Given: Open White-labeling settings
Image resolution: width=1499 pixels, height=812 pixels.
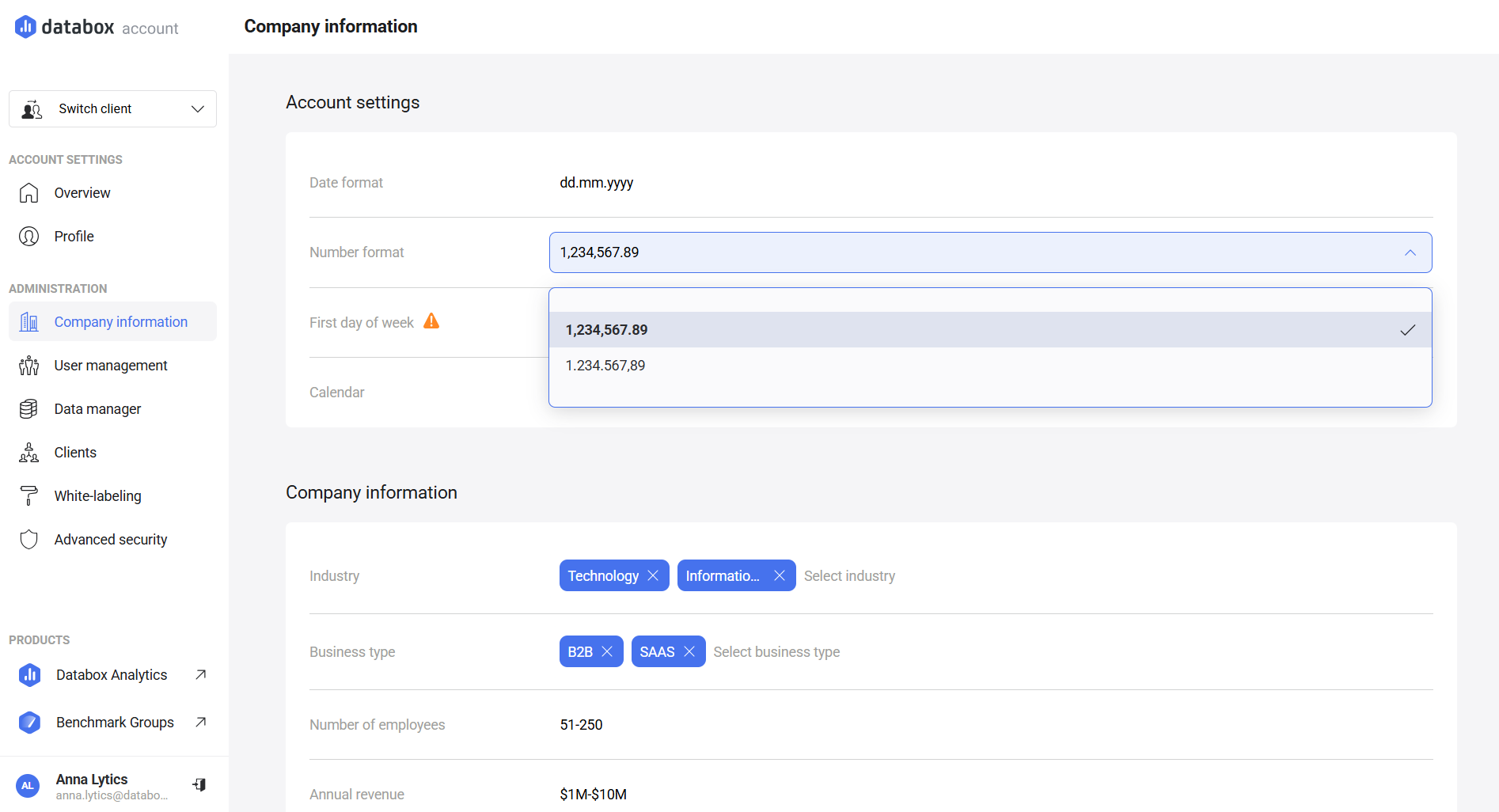Looking at the screenshot, I should 97,496.
